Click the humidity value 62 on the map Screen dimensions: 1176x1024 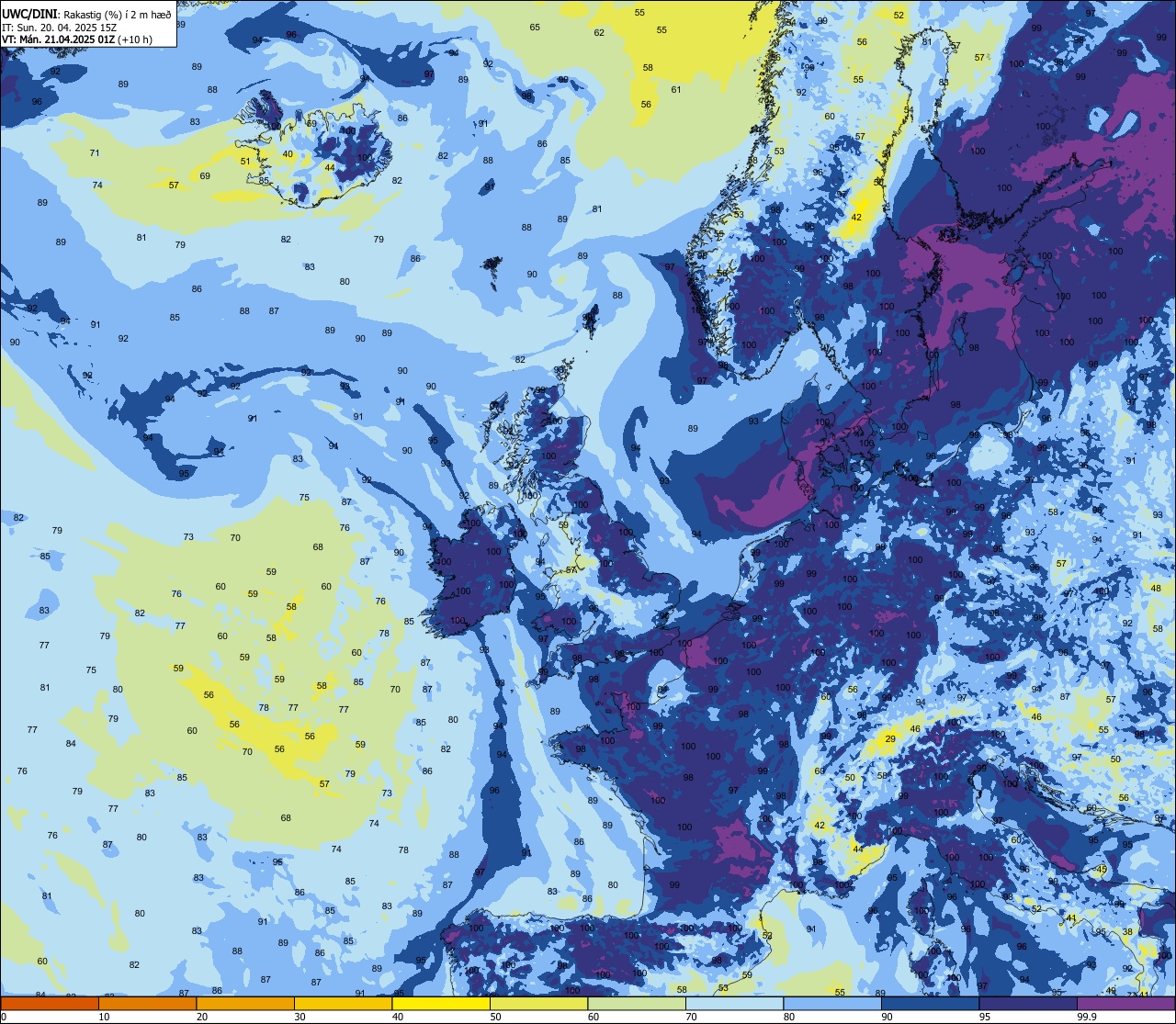tap(599, 33)
